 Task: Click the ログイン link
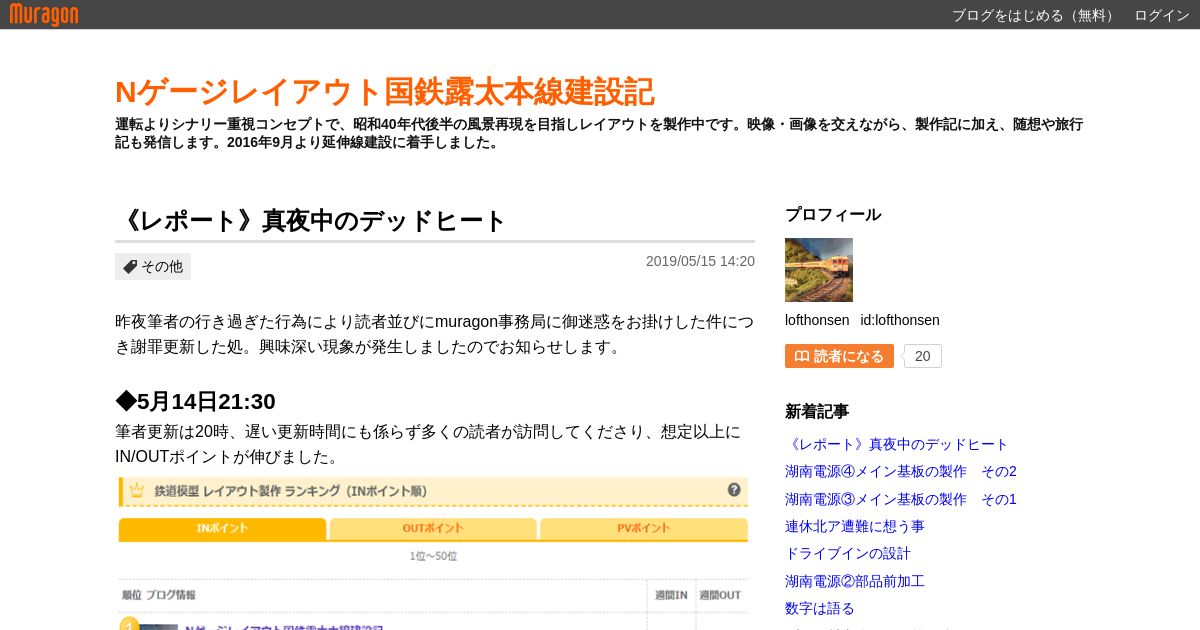(x=1162, y=15)
